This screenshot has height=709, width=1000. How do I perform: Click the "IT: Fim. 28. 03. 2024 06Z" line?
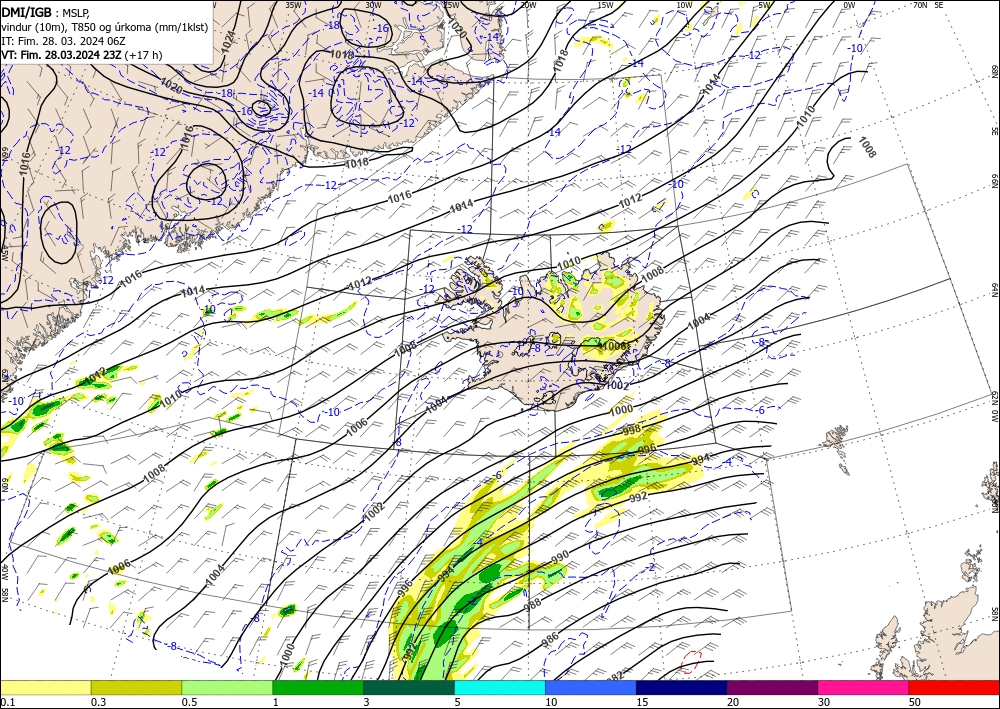63,41
